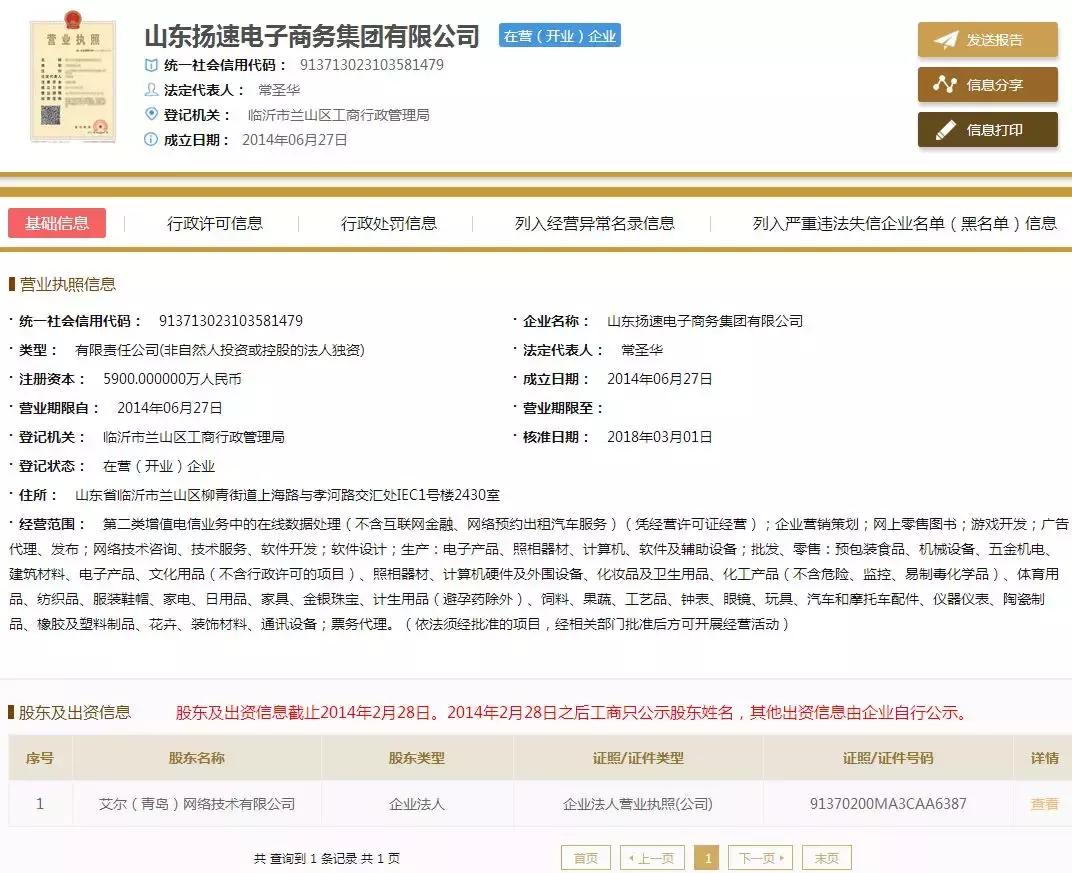Click the 在营（开业）企业 status badge
Screen dimensions: 1072x873
click(559, 34)
